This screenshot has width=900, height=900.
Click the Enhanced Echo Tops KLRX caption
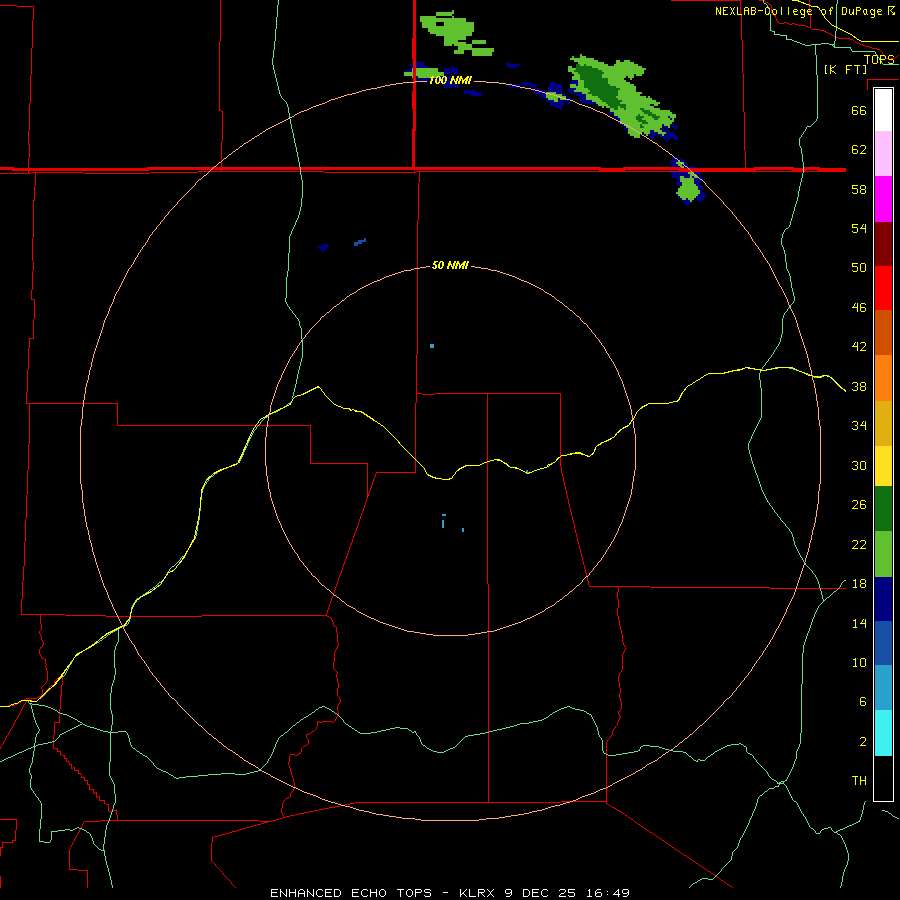(450, 893)
